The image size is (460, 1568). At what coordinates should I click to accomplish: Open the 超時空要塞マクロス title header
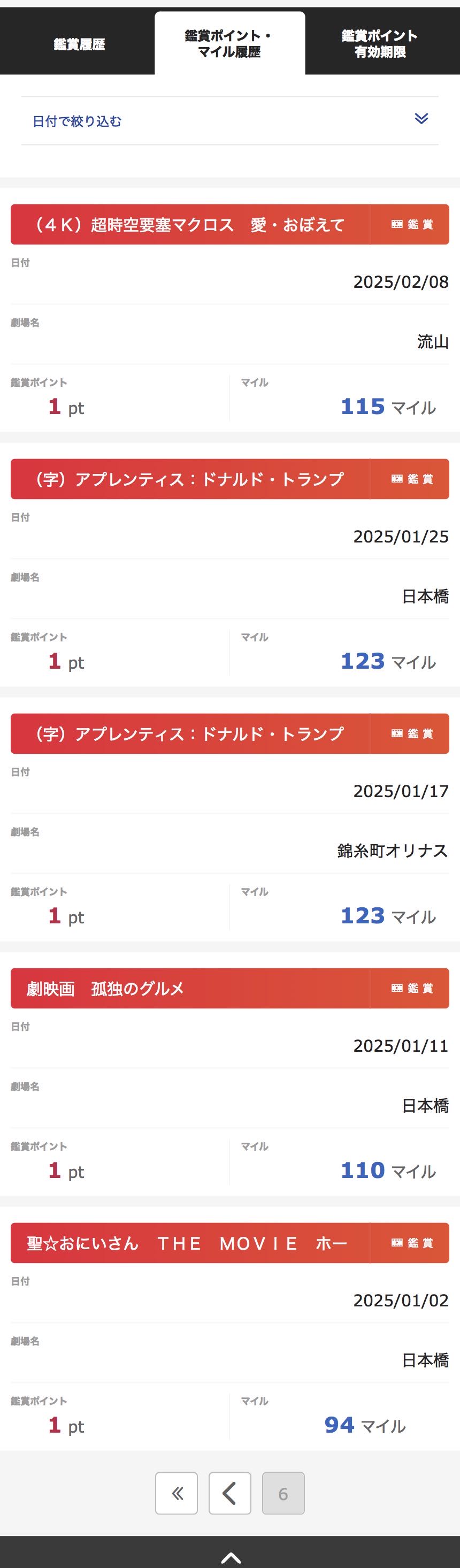coord(189,225)
